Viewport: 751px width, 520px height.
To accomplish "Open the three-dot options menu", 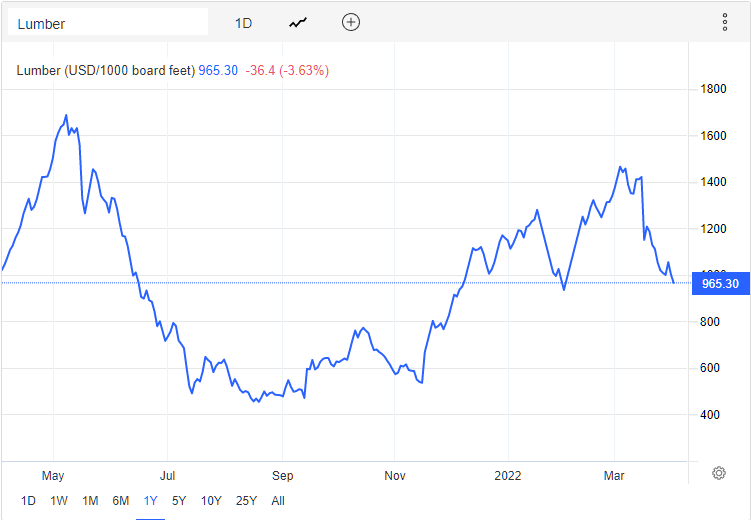I will click(725, 22).
